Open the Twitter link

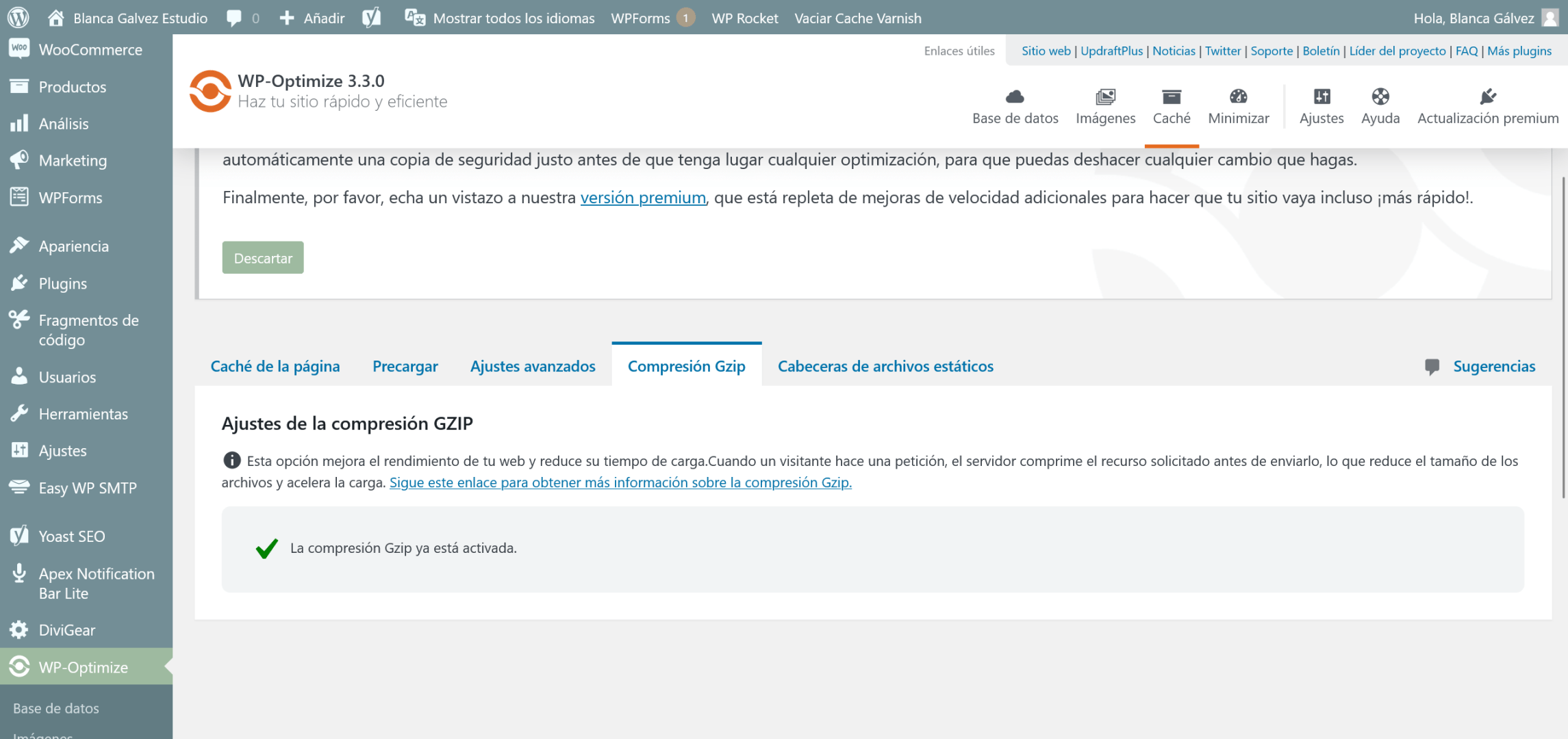[x=1222, y=51]
